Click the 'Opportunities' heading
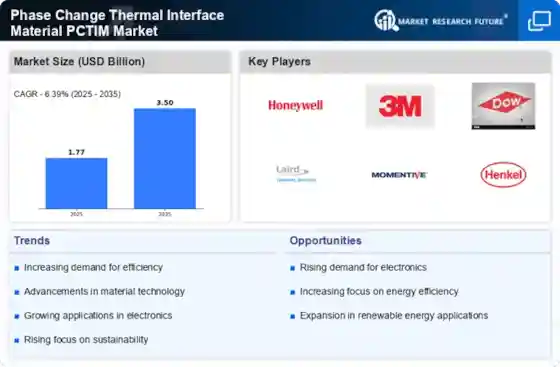Image resolution: width=560 pixels, height=367 pixels. click(325, 241)
